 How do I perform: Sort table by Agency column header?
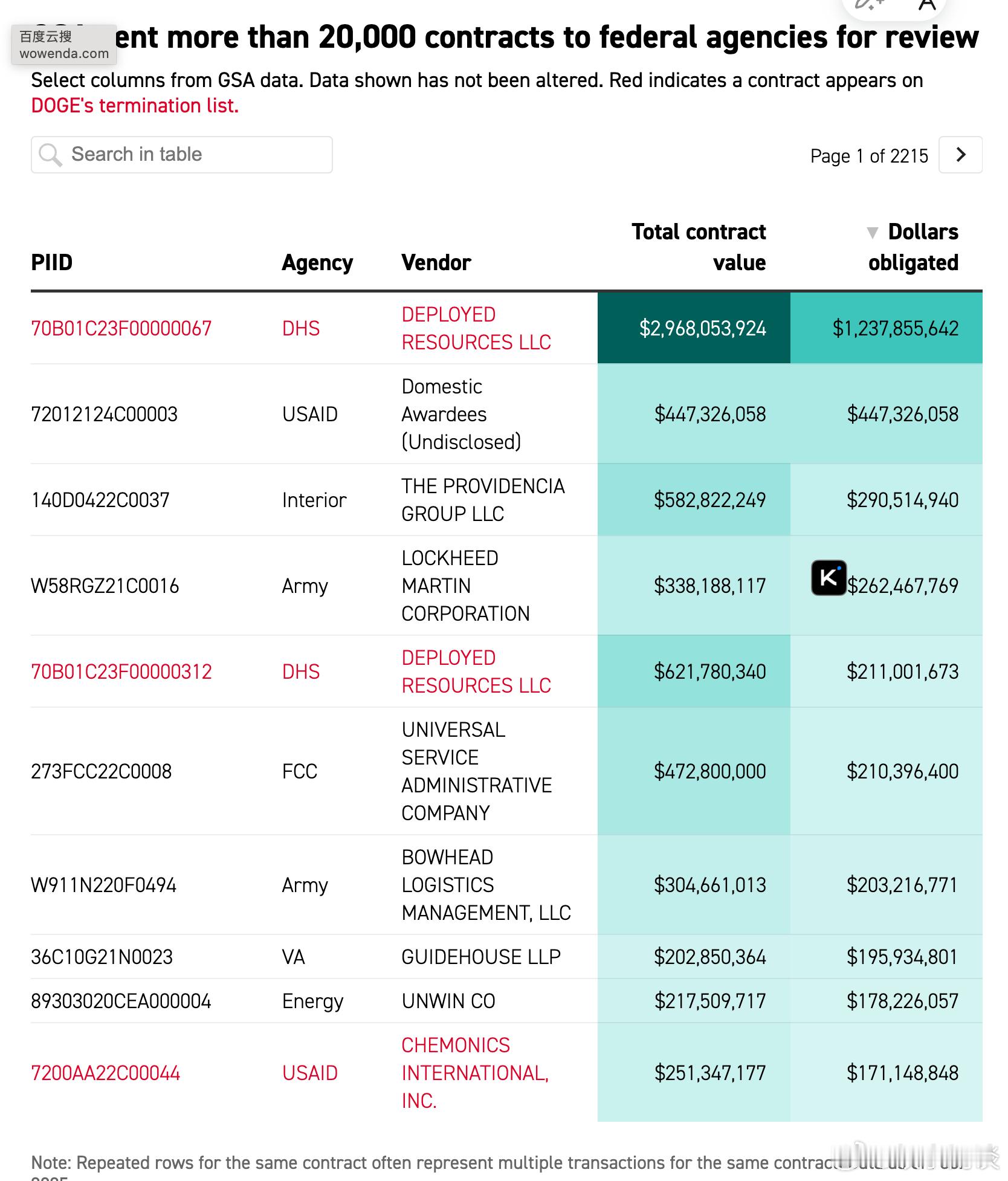coord(317,263)
